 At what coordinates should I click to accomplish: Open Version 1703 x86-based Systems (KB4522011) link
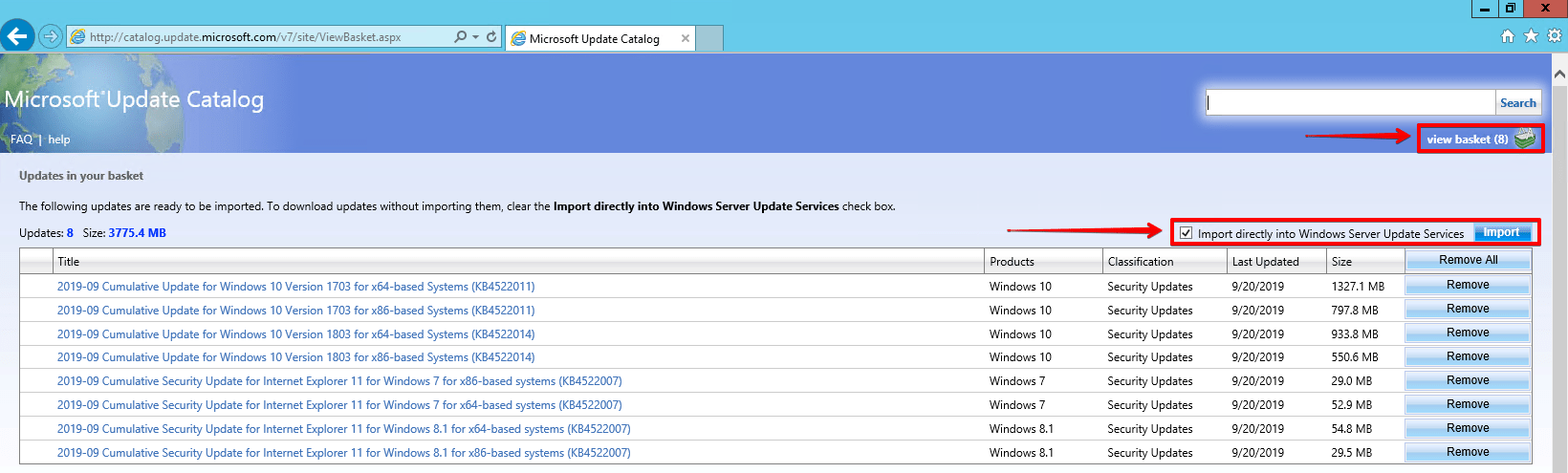point(295,310)
